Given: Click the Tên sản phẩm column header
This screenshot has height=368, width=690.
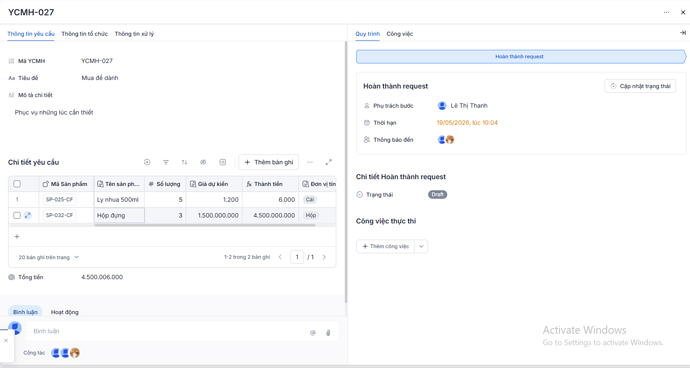Looking at the screenshot, I should (119, 184).
